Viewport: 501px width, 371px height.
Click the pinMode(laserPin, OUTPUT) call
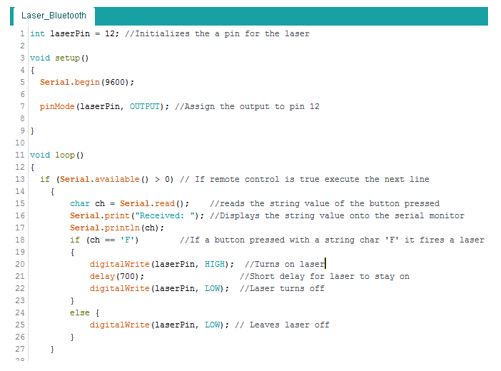click(104, 106)
